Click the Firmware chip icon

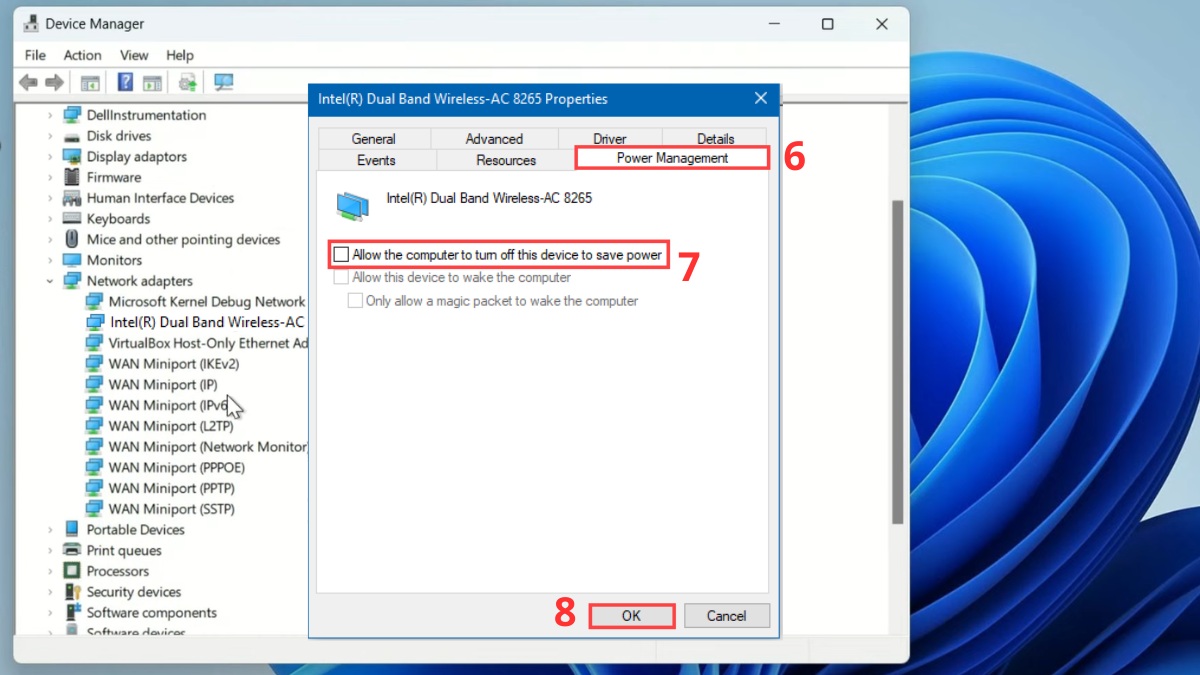72,177
